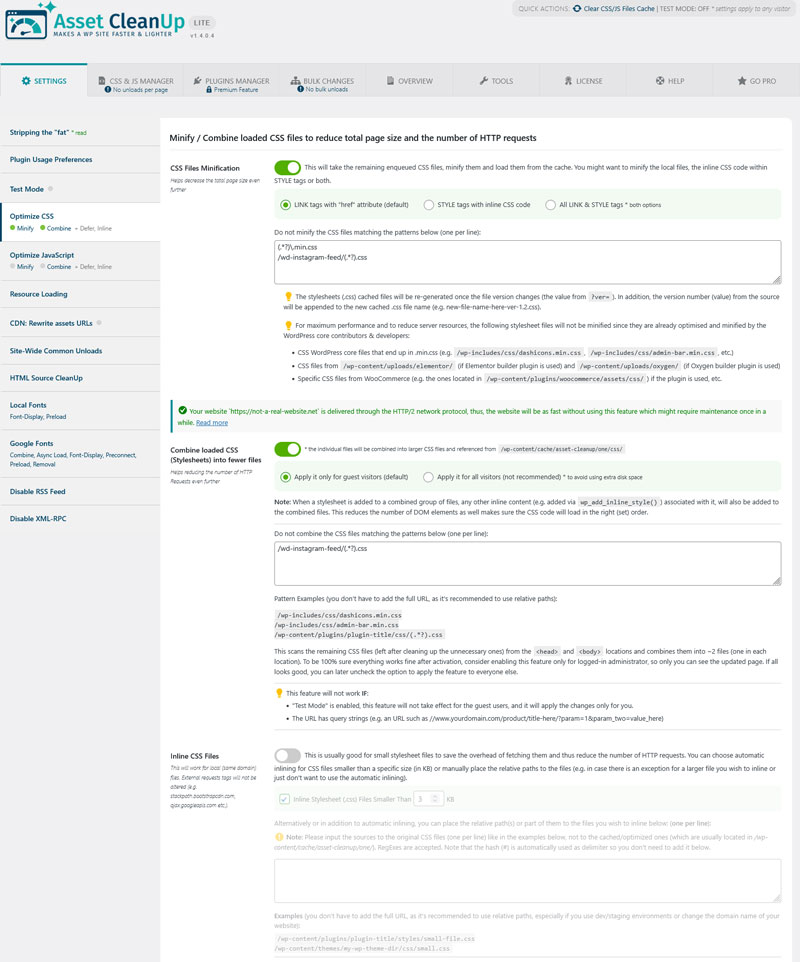Select All LINK & STYLE tags radio
The height and width of the screenshot is (962, 800).
click(x=550, y=205)
